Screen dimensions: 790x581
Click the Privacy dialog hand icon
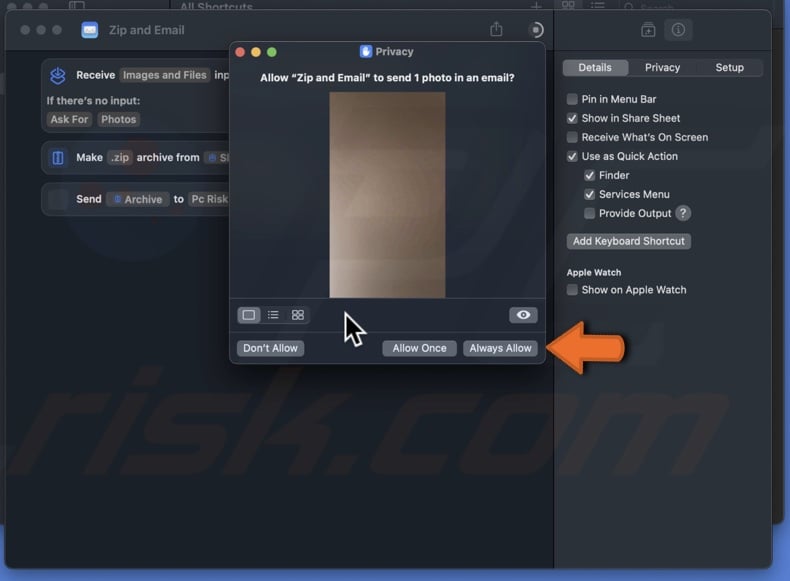366,51
